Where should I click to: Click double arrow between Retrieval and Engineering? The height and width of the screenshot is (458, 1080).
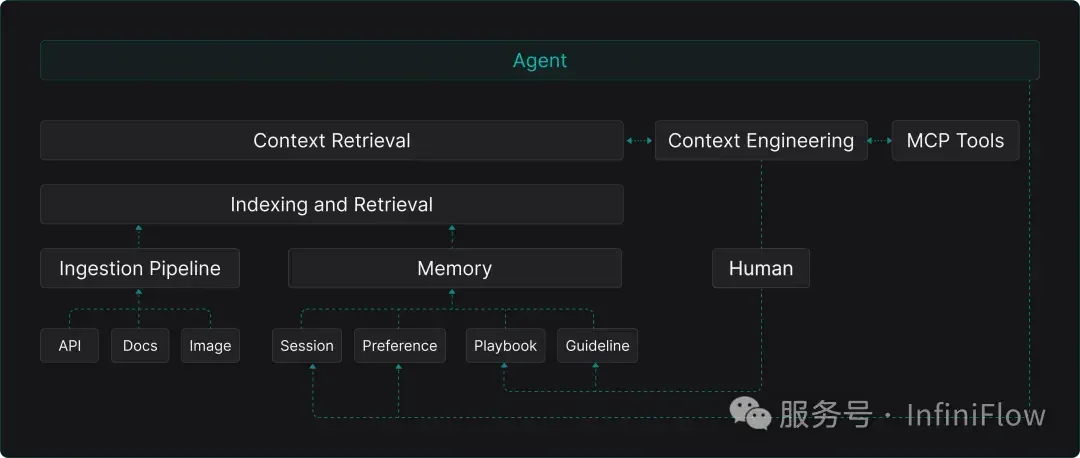(x=639, y=140)
